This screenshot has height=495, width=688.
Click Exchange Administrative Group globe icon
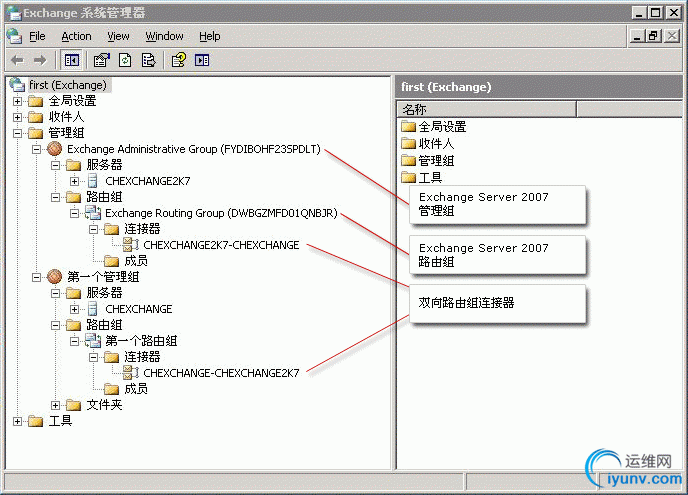[x=54, y=149]
